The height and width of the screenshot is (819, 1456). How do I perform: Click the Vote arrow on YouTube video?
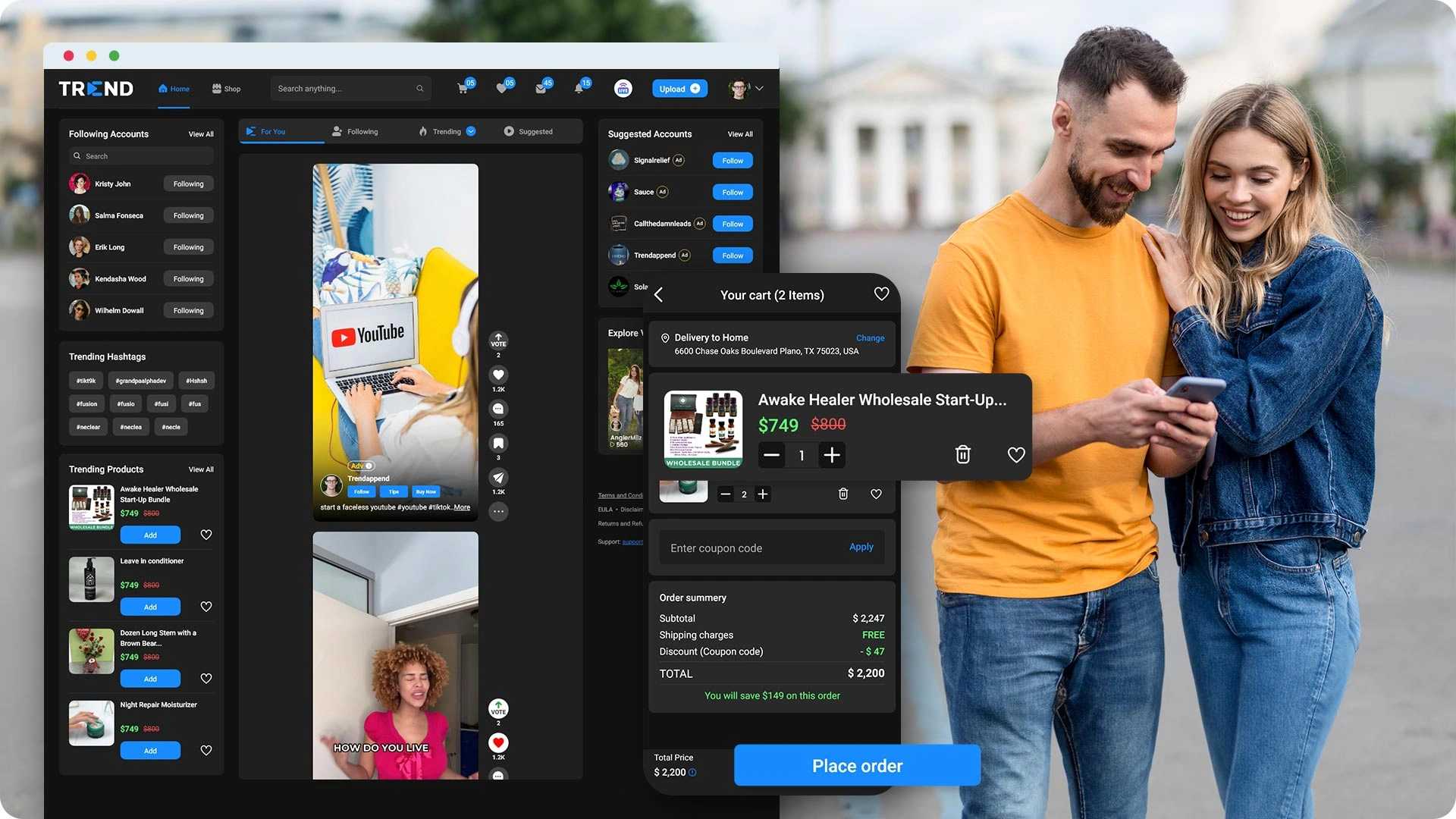click(498, 340)
